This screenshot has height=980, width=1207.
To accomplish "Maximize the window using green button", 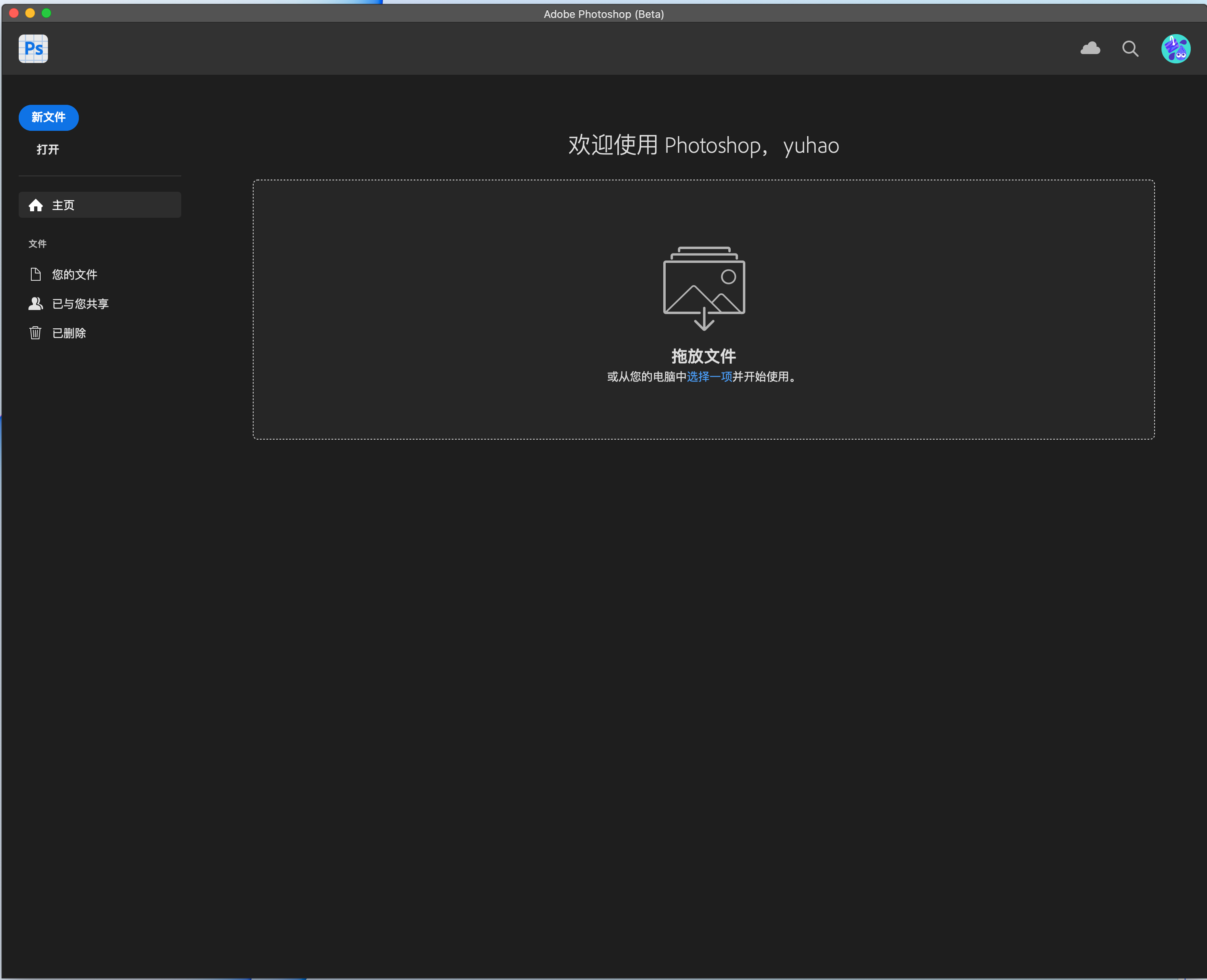I will pos(46,13).
